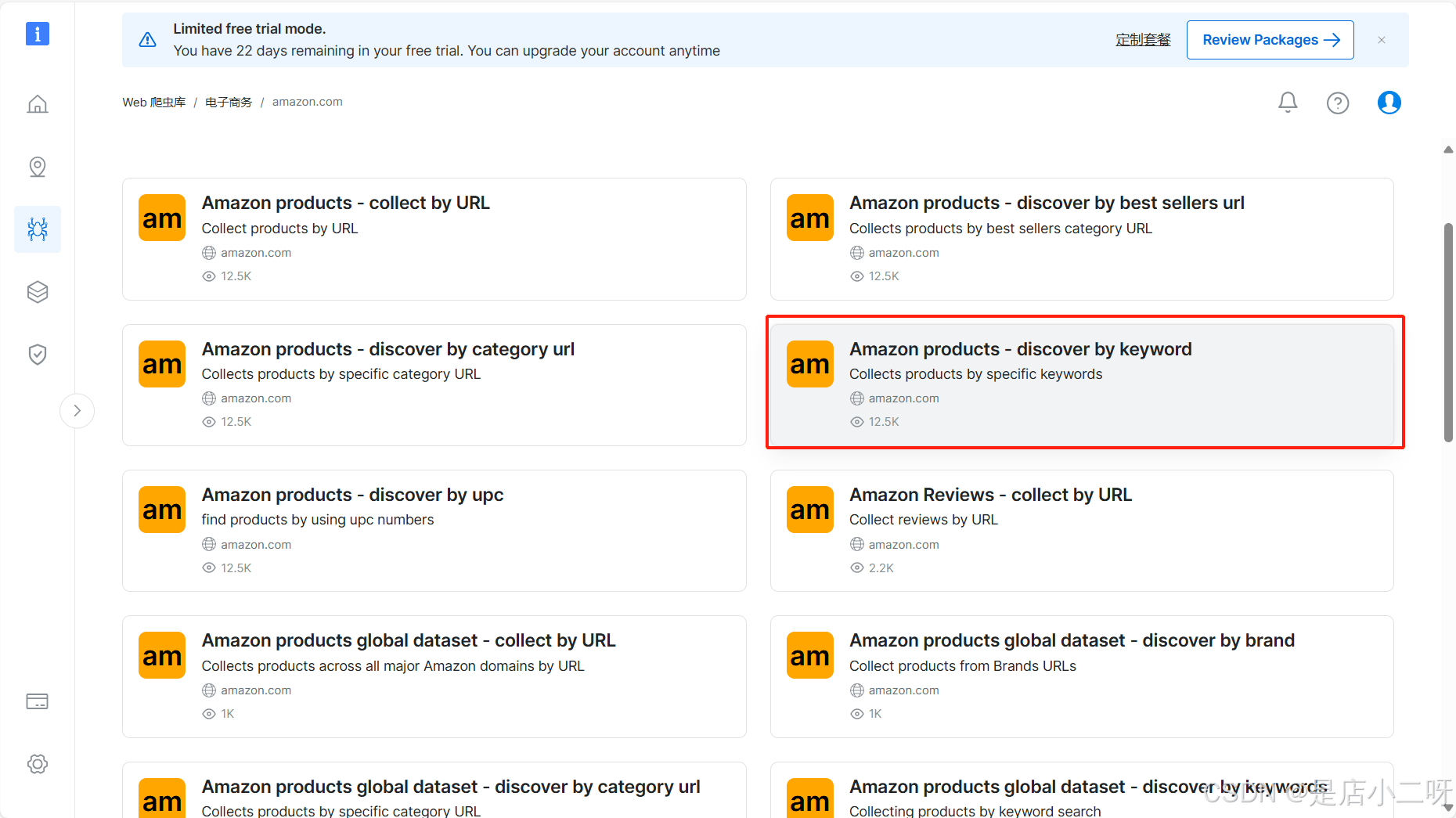
Task: Click am logo of discover by upc card
Action: (x=162, y=510)
